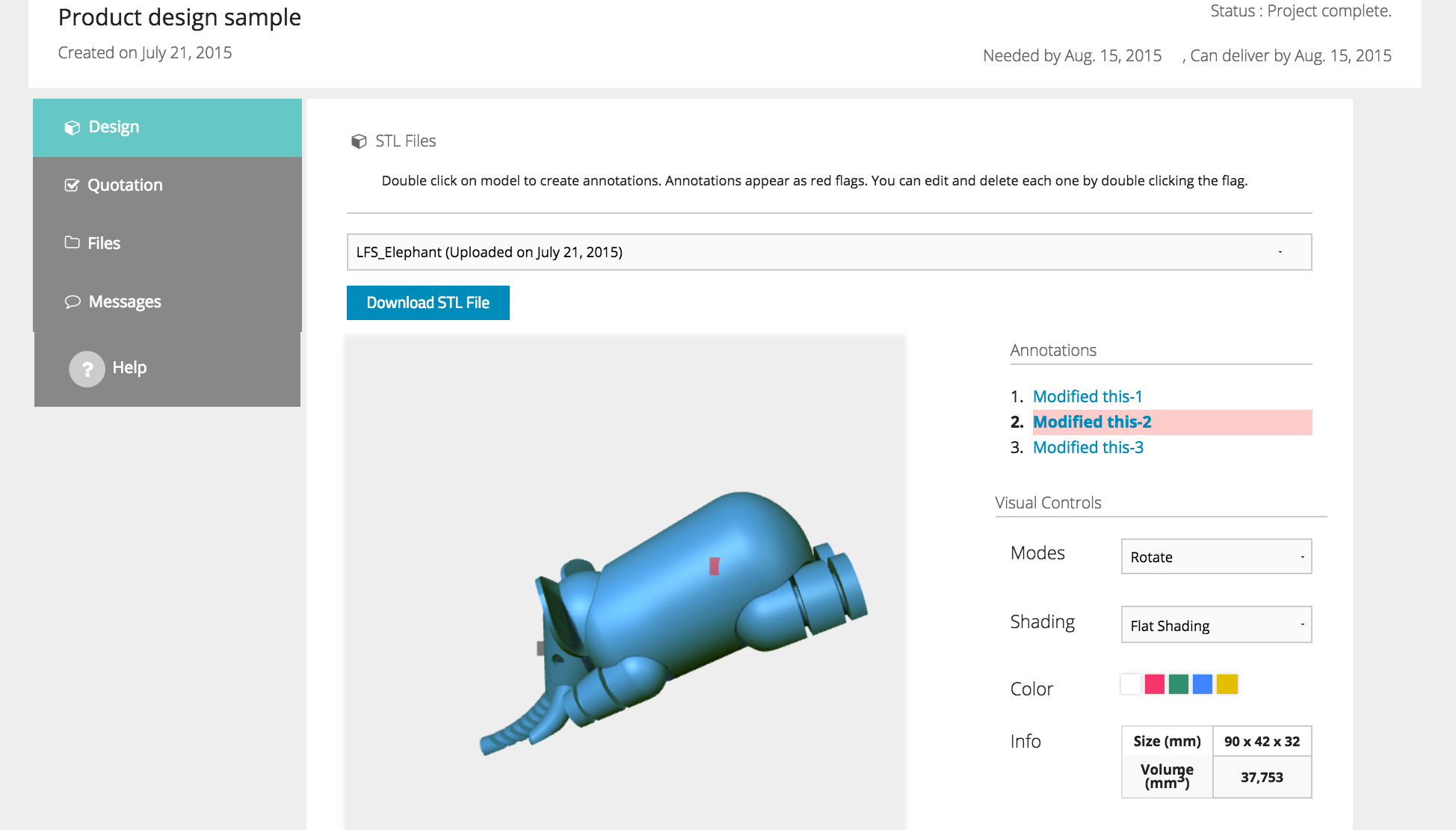Click the STL Files cube icon

[x=359, y=141]
